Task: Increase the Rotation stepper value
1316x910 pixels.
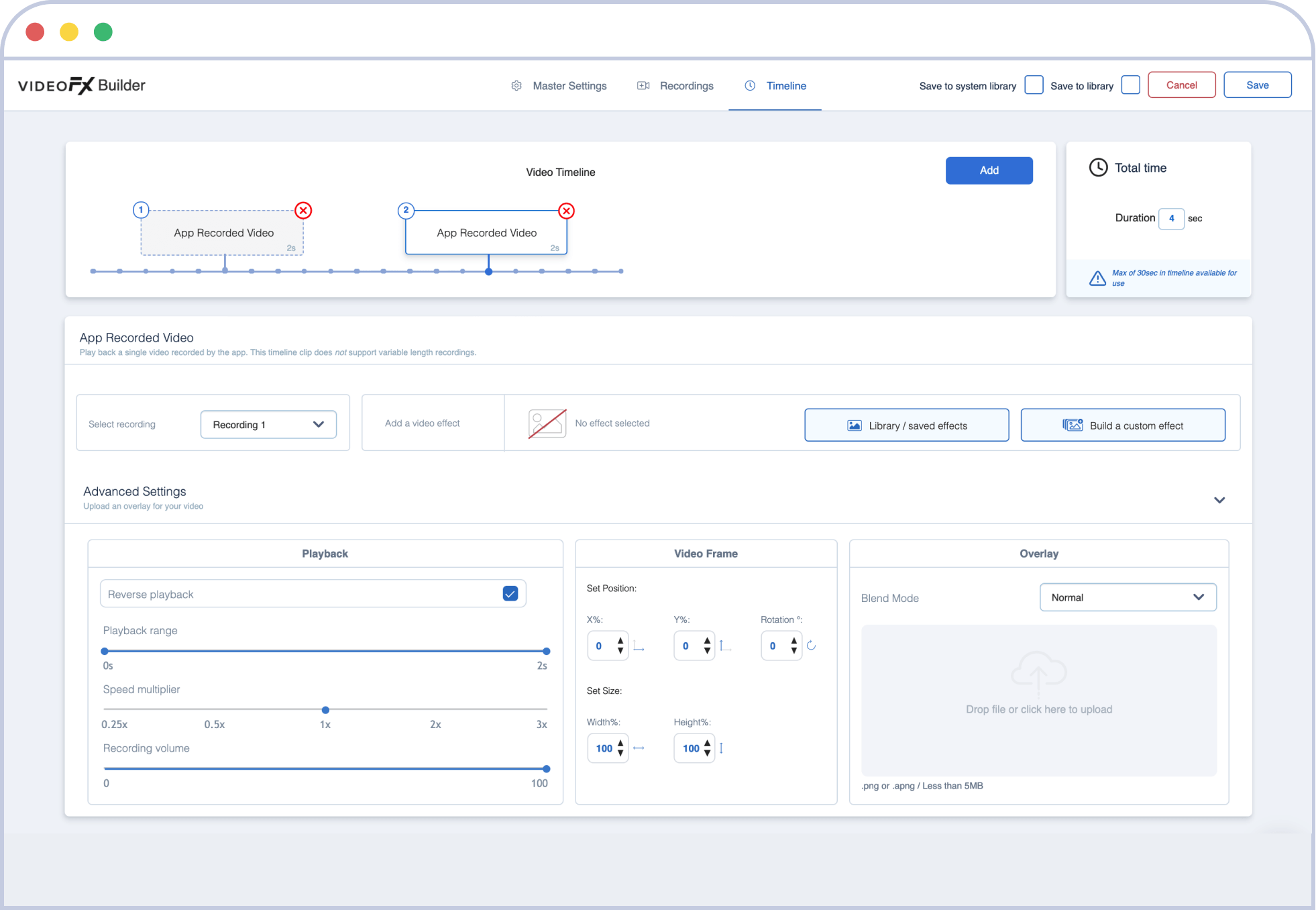Action: 794,641
